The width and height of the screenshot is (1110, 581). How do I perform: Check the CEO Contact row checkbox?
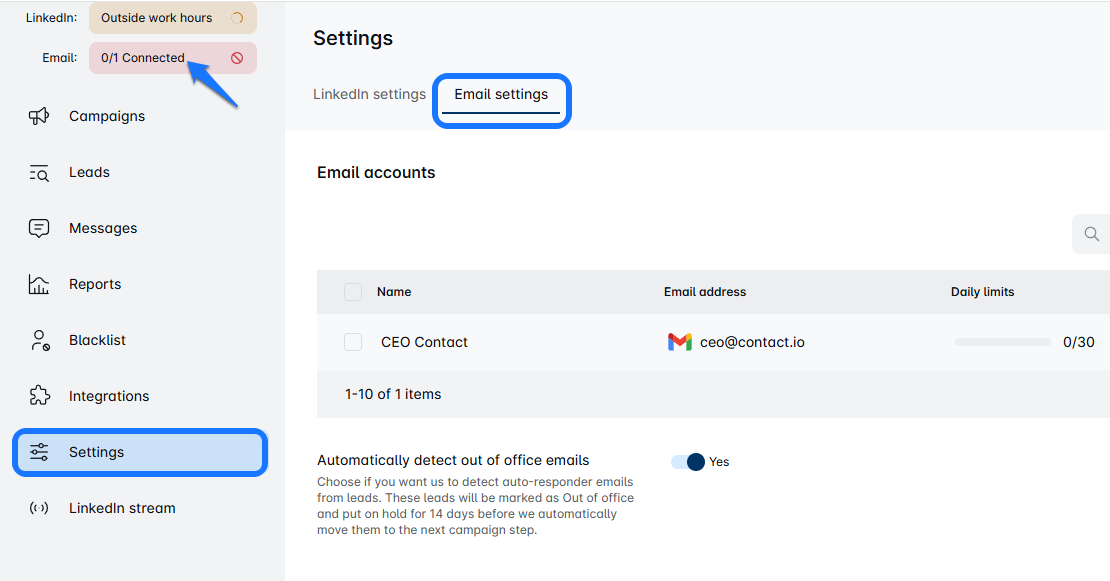353,341
